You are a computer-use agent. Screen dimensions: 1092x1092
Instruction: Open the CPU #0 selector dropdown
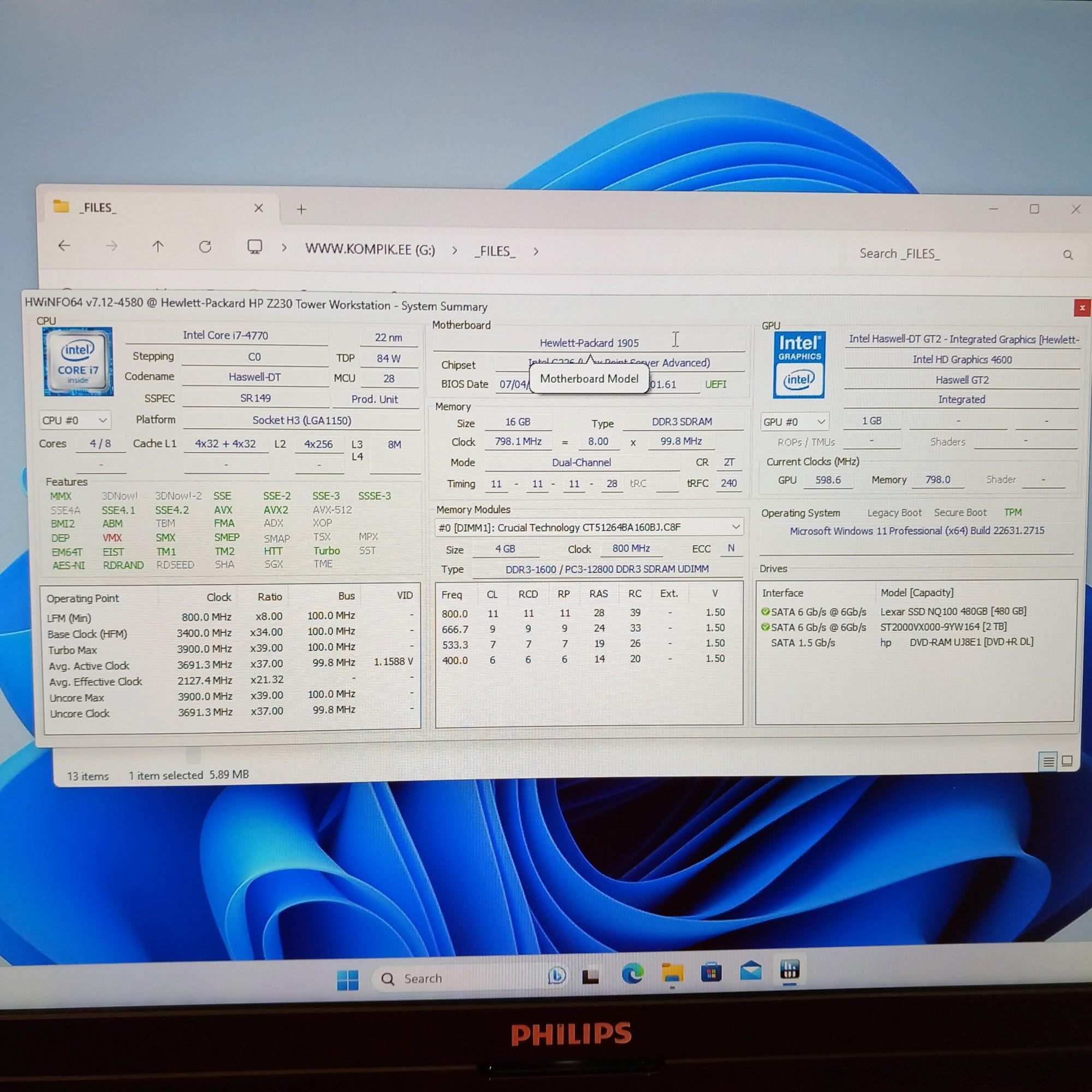(75, 420)
